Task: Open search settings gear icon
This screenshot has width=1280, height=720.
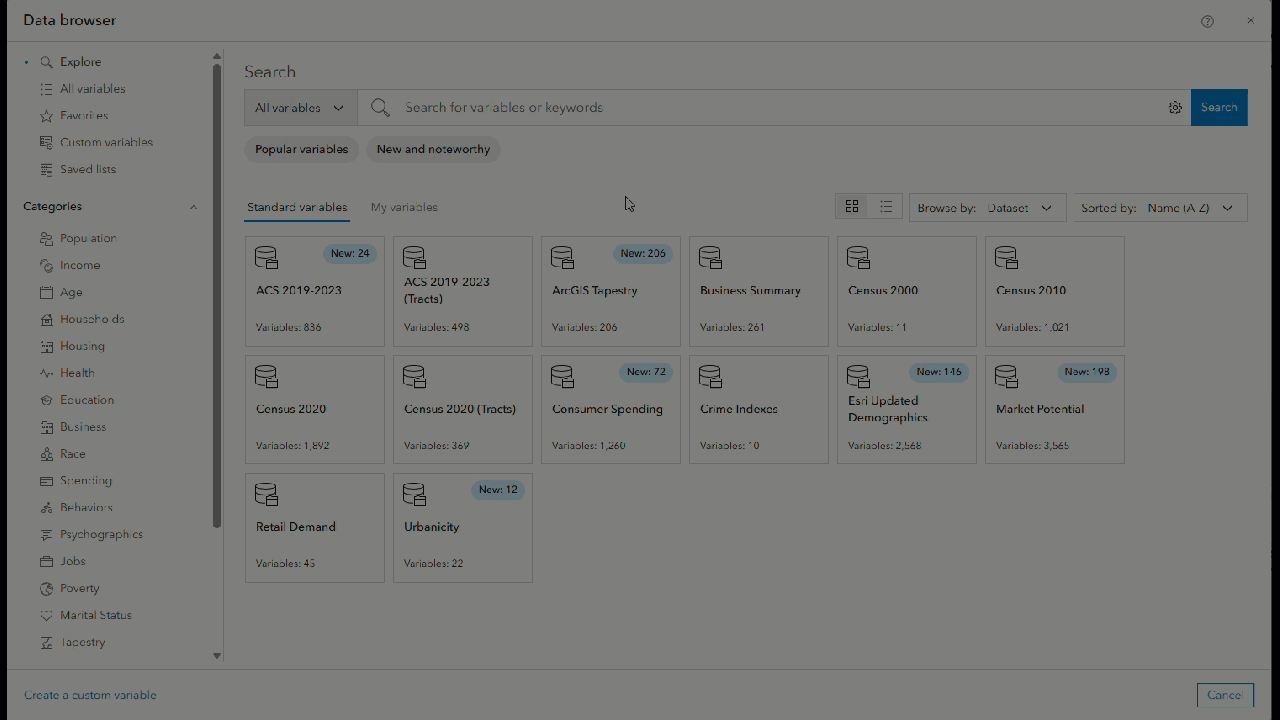Action: (1175, 108)
